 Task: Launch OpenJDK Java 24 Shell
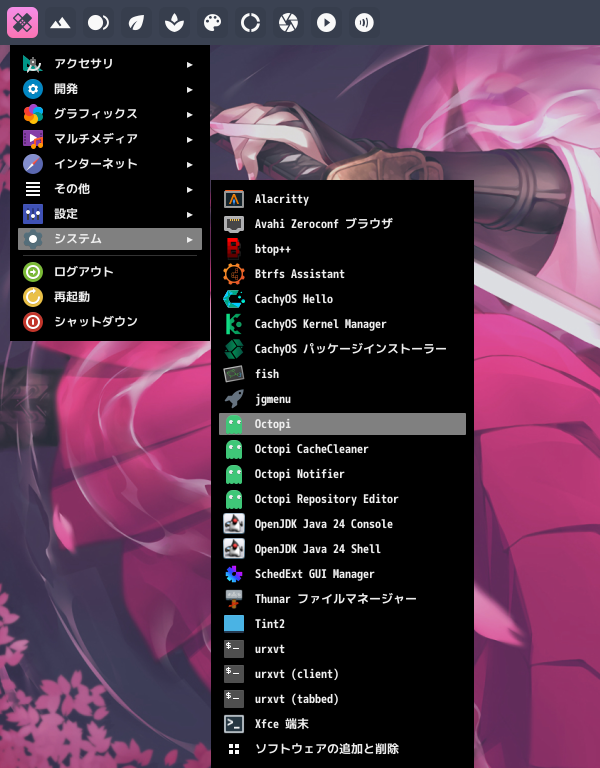pos(342,549)
